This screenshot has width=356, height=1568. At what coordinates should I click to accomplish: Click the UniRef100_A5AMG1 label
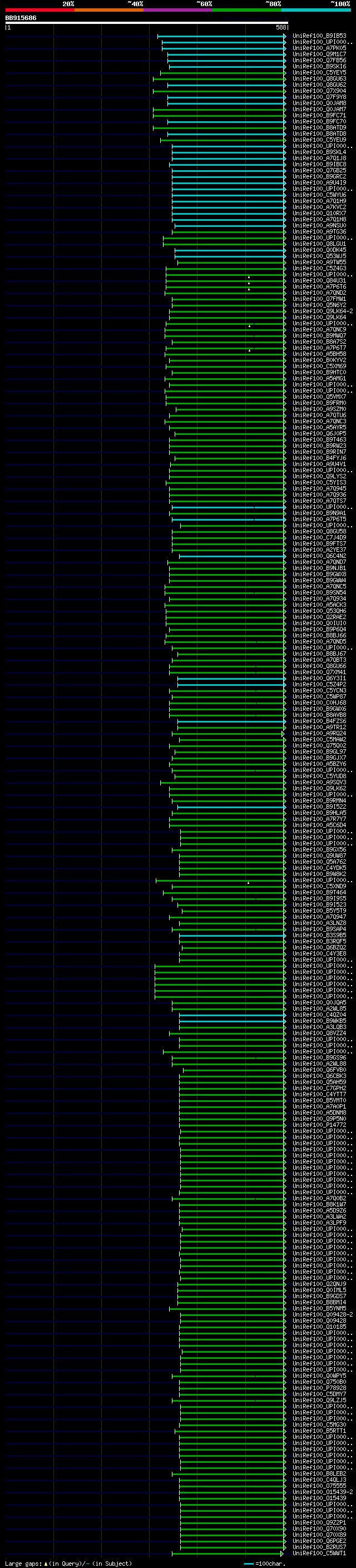click(319, 379)
